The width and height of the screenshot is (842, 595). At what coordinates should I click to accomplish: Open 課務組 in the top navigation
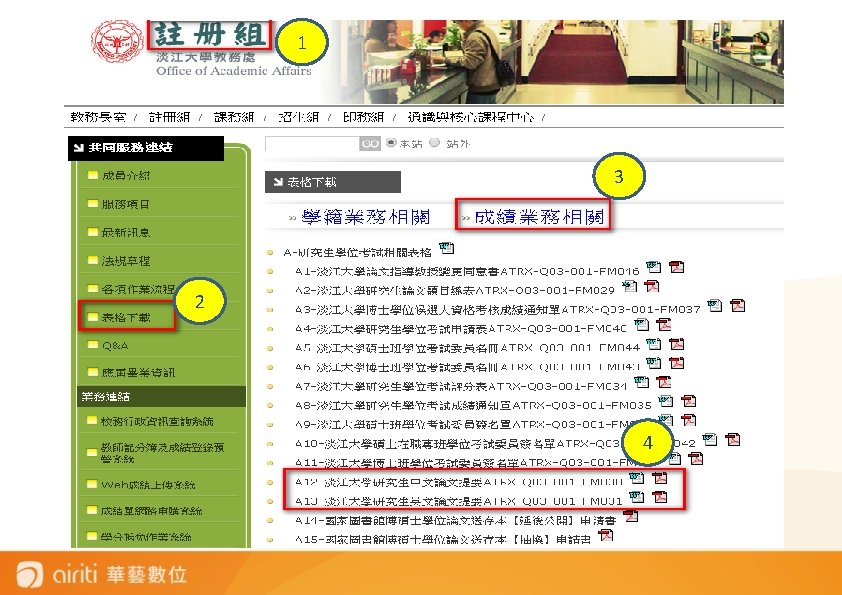(234, 117)
